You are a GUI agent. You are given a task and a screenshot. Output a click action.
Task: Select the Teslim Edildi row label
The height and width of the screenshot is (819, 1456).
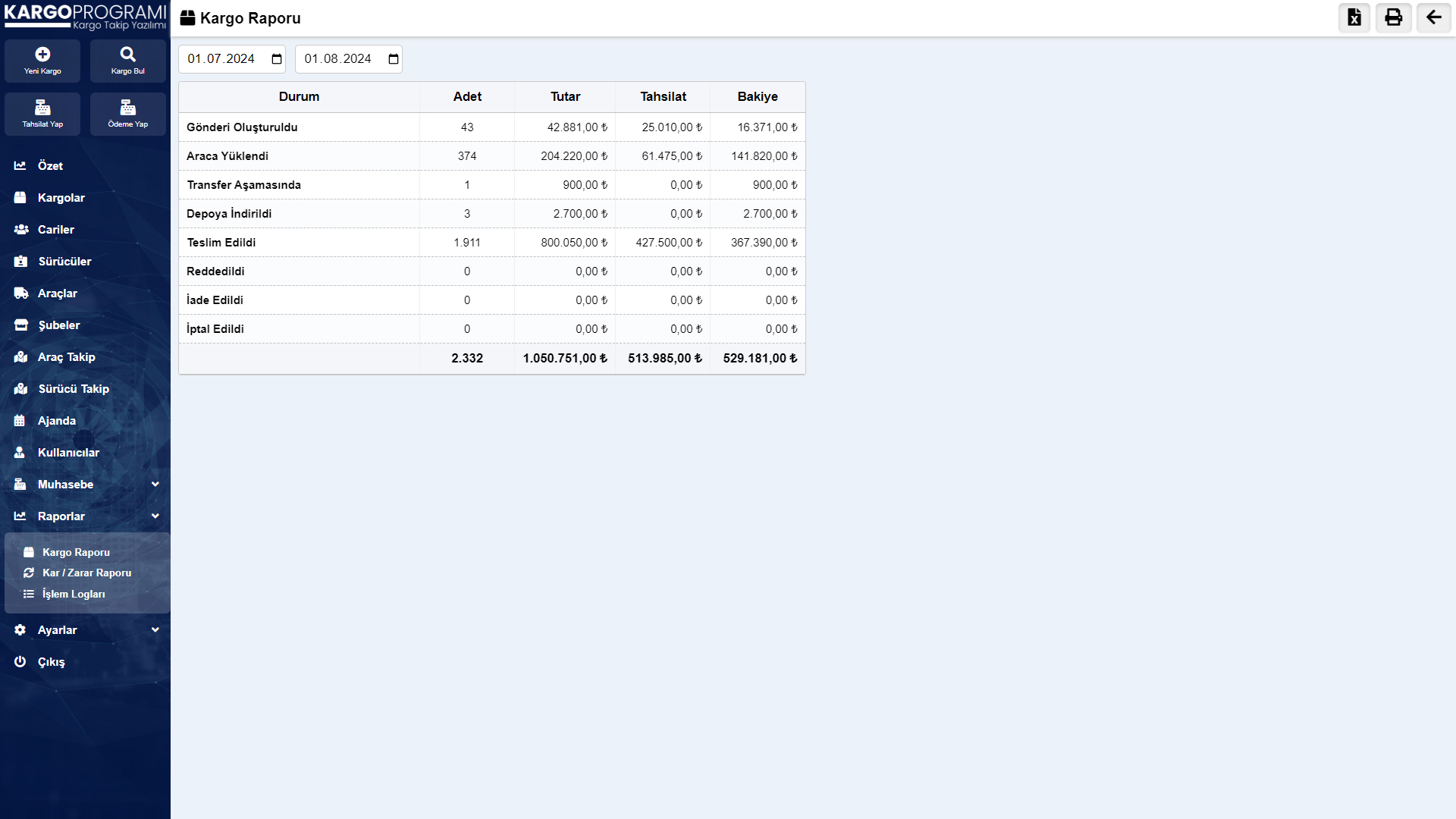tap(221, 243)
